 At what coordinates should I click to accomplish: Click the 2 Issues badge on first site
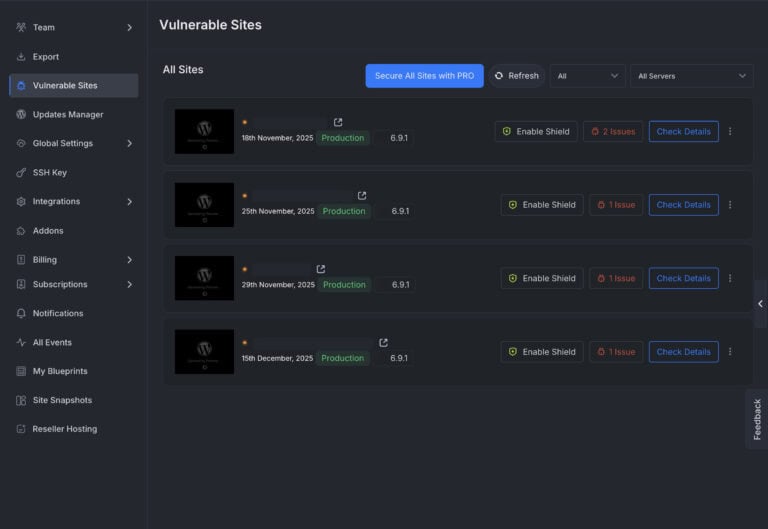[x=612, y=131]
